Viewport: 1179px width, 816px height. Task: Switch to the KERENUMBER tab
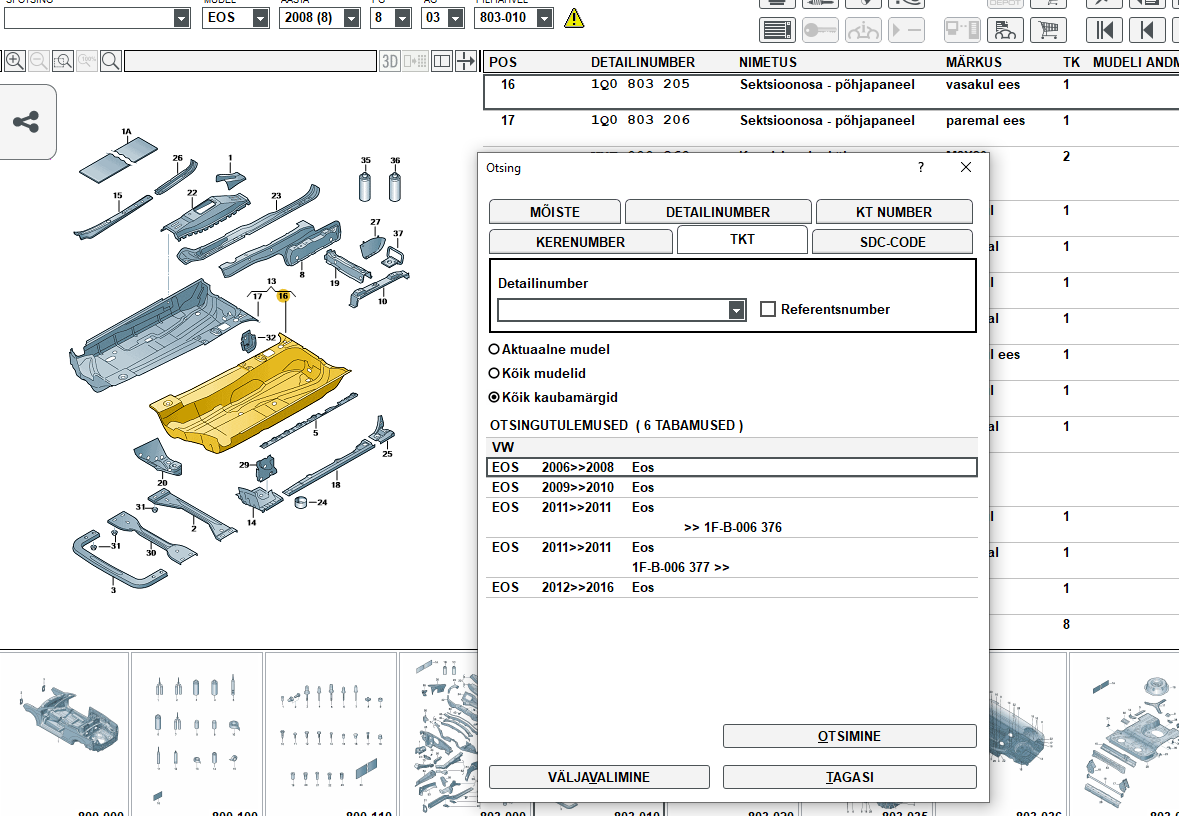pyautogui.click(x=580, y=242)
